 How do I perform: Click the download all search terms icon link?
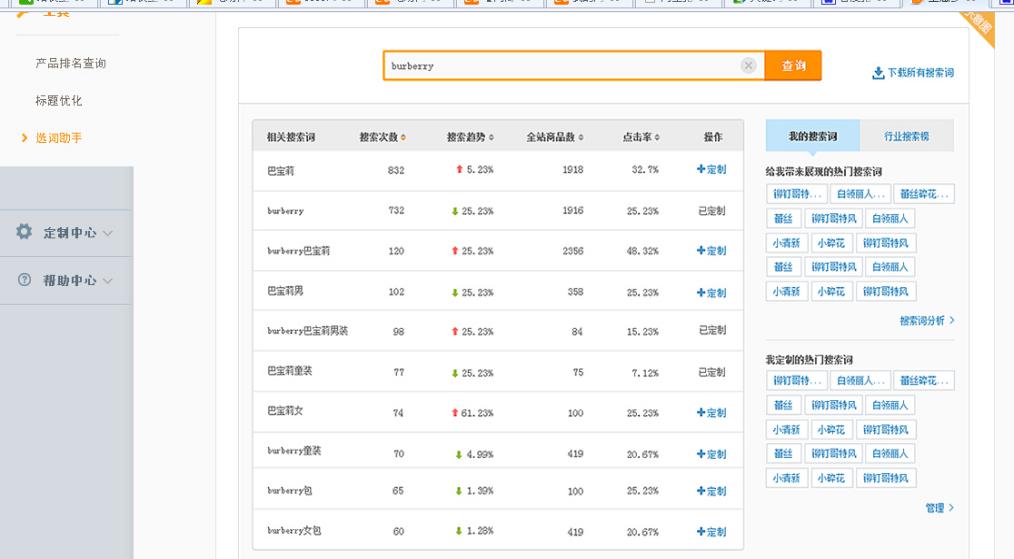pyautogui.click(x=879, y=73)
